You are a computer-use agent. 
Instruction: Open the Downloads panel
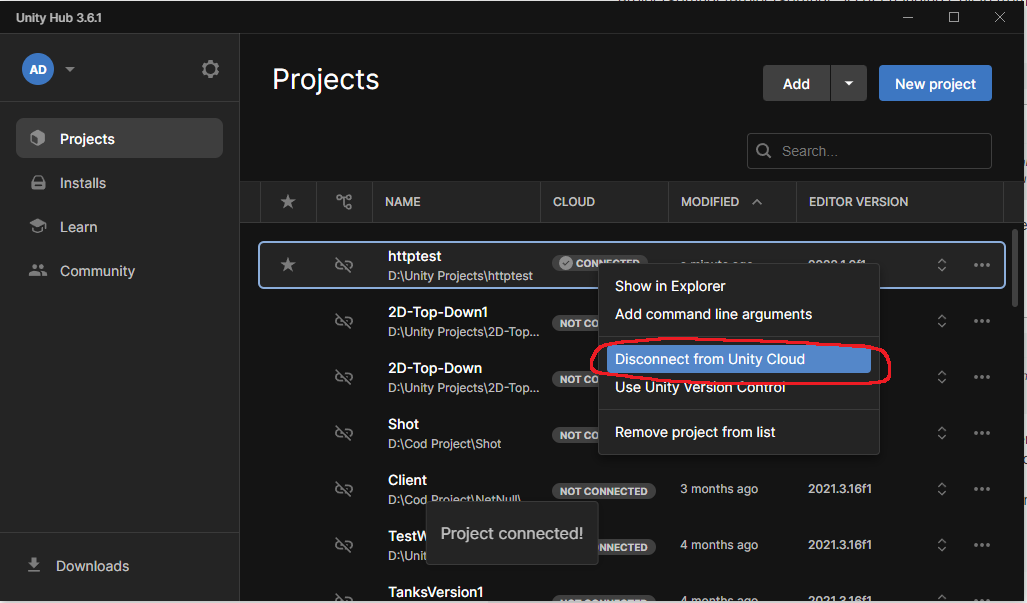pyautogui.click(x=92, y=566)
